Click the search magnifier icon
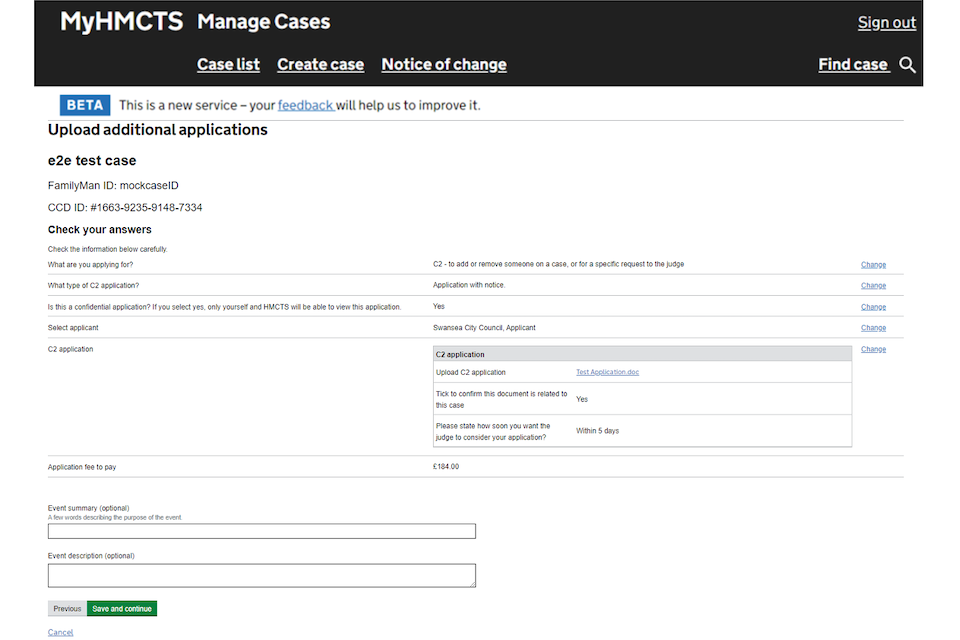 pyautogui.click(x=907, y=65)
